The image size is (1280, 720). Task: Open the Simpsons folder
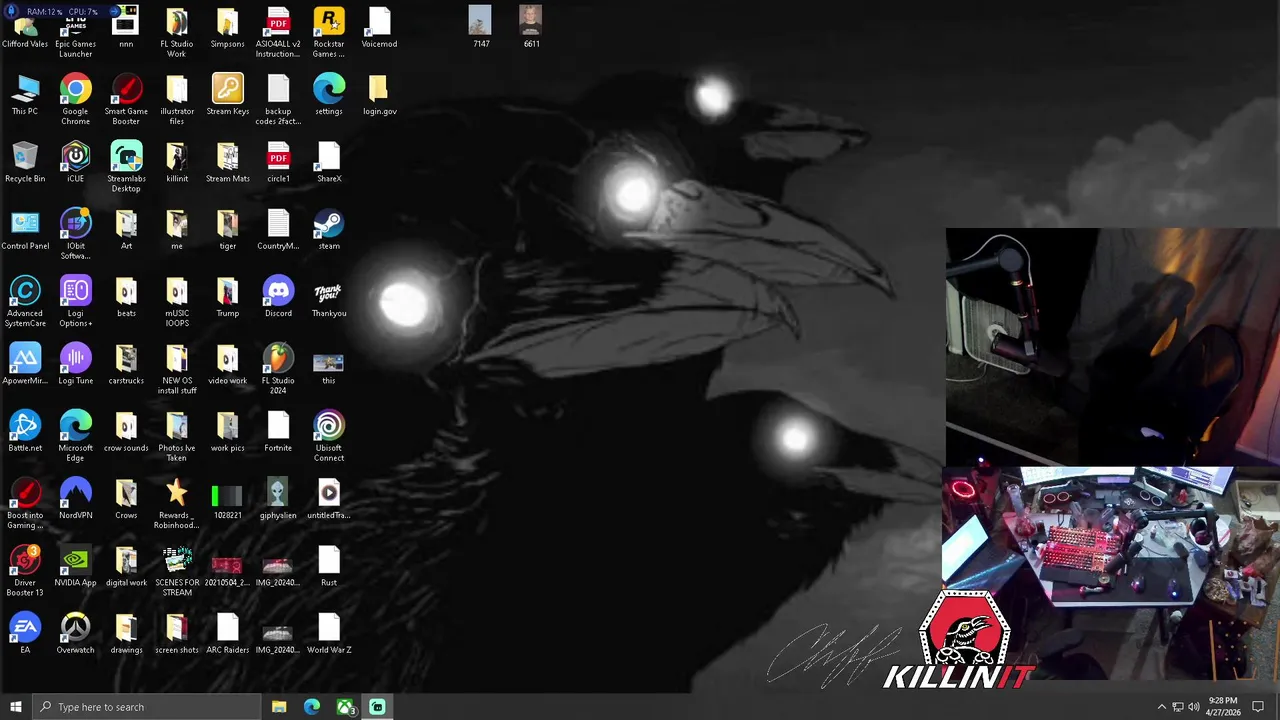tap(227, 28)
